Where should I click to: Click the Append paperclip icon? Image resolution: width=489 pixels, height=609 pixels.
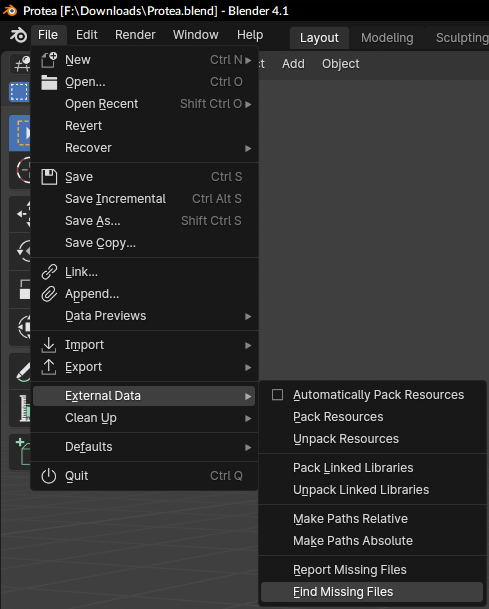[x=49, y=294]
